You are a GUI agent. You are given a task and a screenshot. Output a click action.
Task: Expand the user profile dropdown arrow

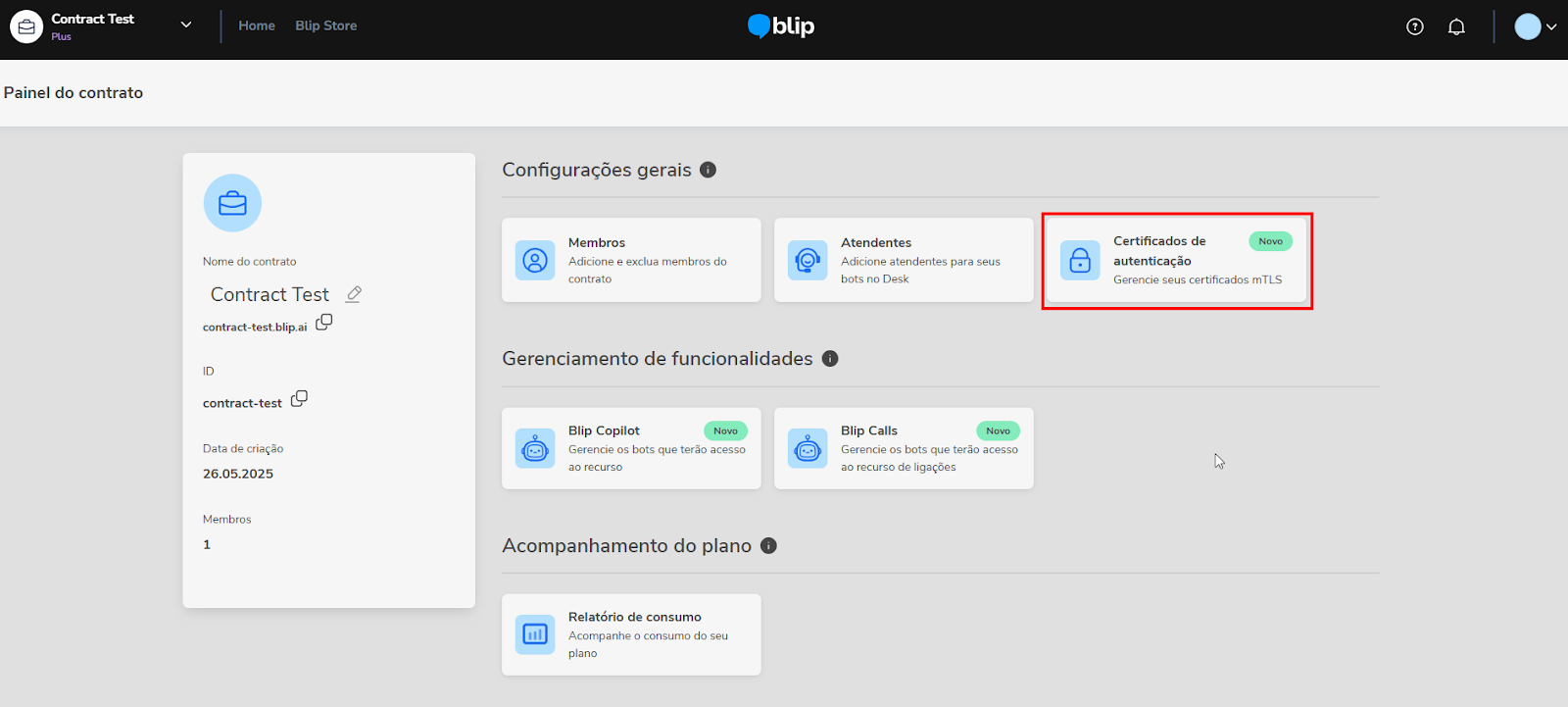tap(1551, 26)
